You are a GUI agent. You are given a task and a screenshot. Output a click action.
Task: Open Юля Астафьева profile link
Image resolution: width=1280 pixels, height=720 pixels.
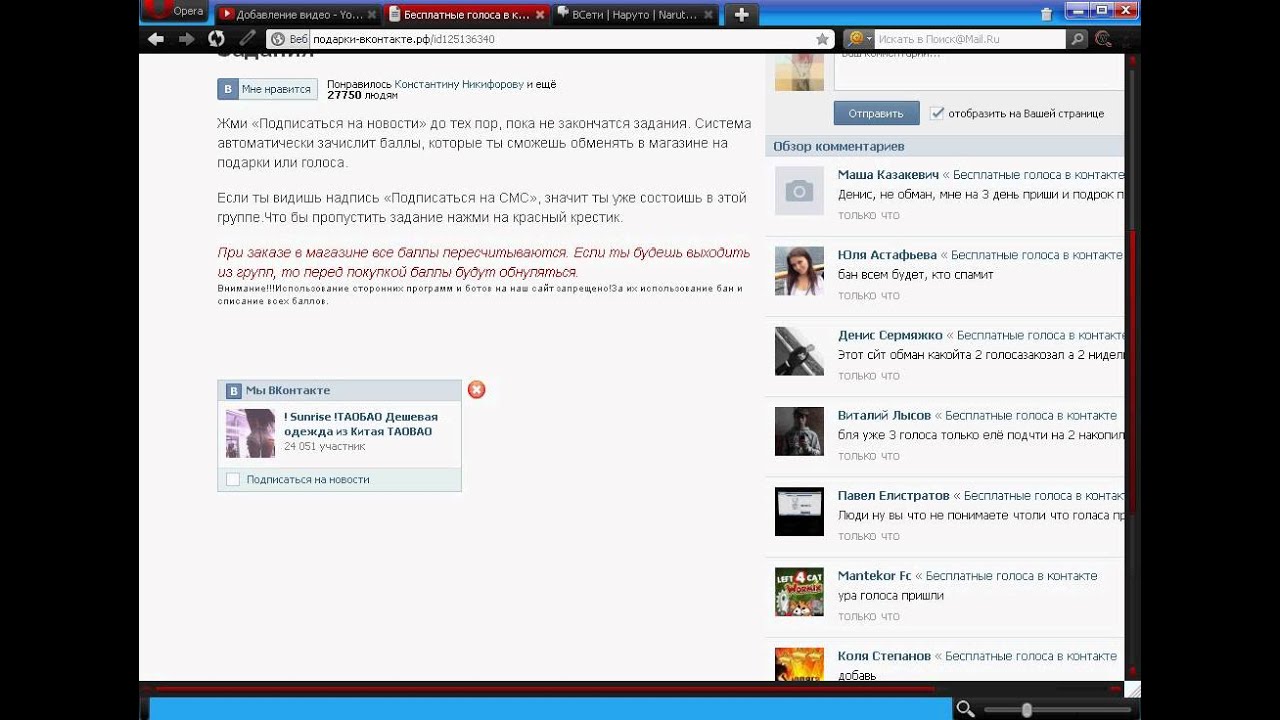(x=887, y=255)
